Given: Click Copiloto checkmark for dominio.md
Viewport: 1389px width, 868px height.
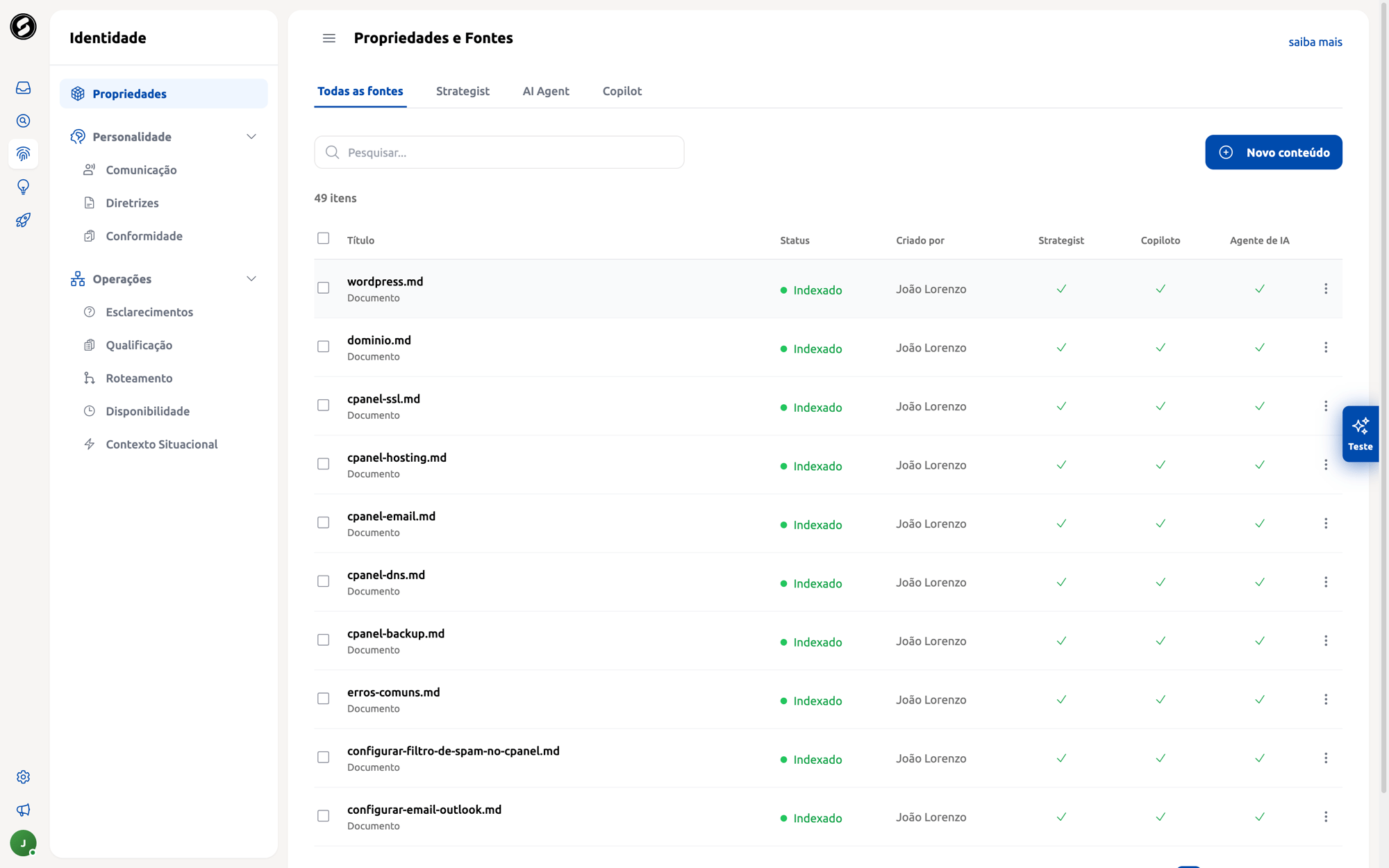Looking at the screenshot, I should (x=1161, y=347).
